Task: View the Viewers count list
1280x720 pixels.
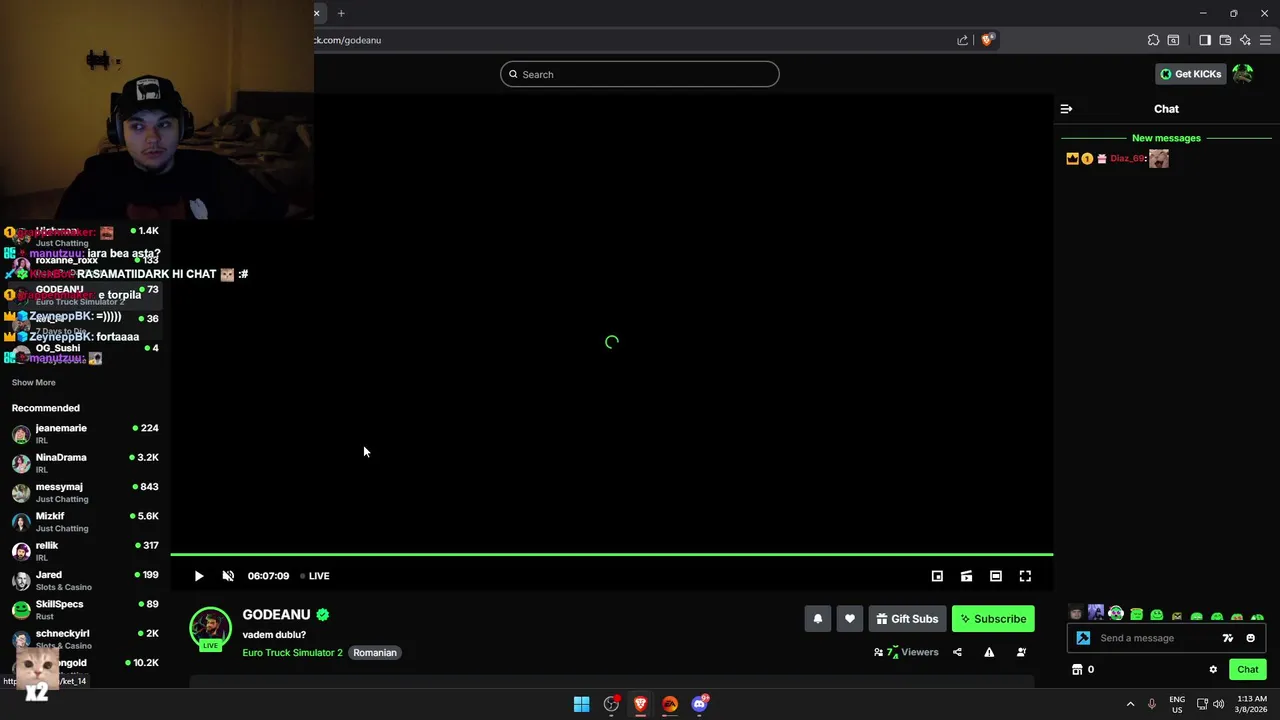Action: tap(906, 653)
